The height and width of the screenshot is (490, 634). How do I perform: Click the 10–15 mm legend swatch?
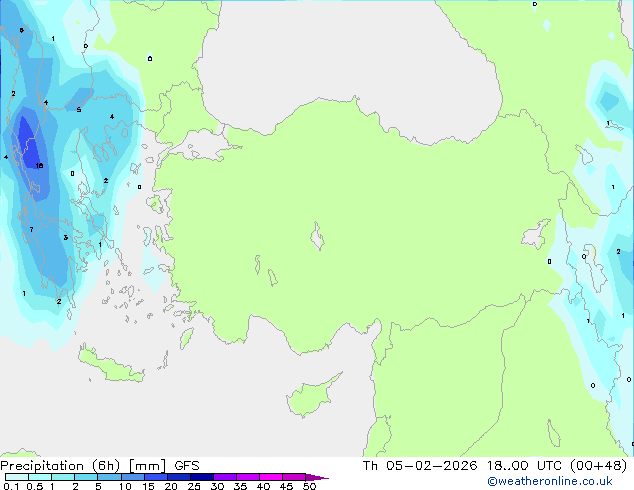(x=133, y=477)
